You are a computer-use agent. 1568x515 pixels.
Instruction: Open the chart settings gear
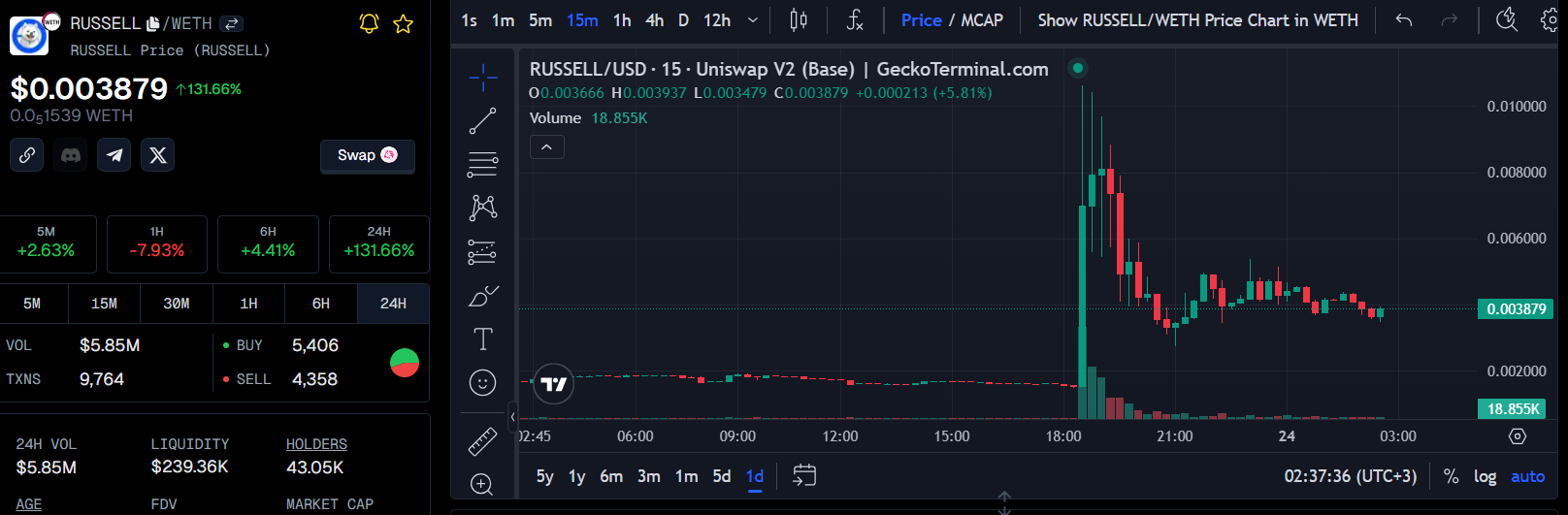click(1551, 20)
